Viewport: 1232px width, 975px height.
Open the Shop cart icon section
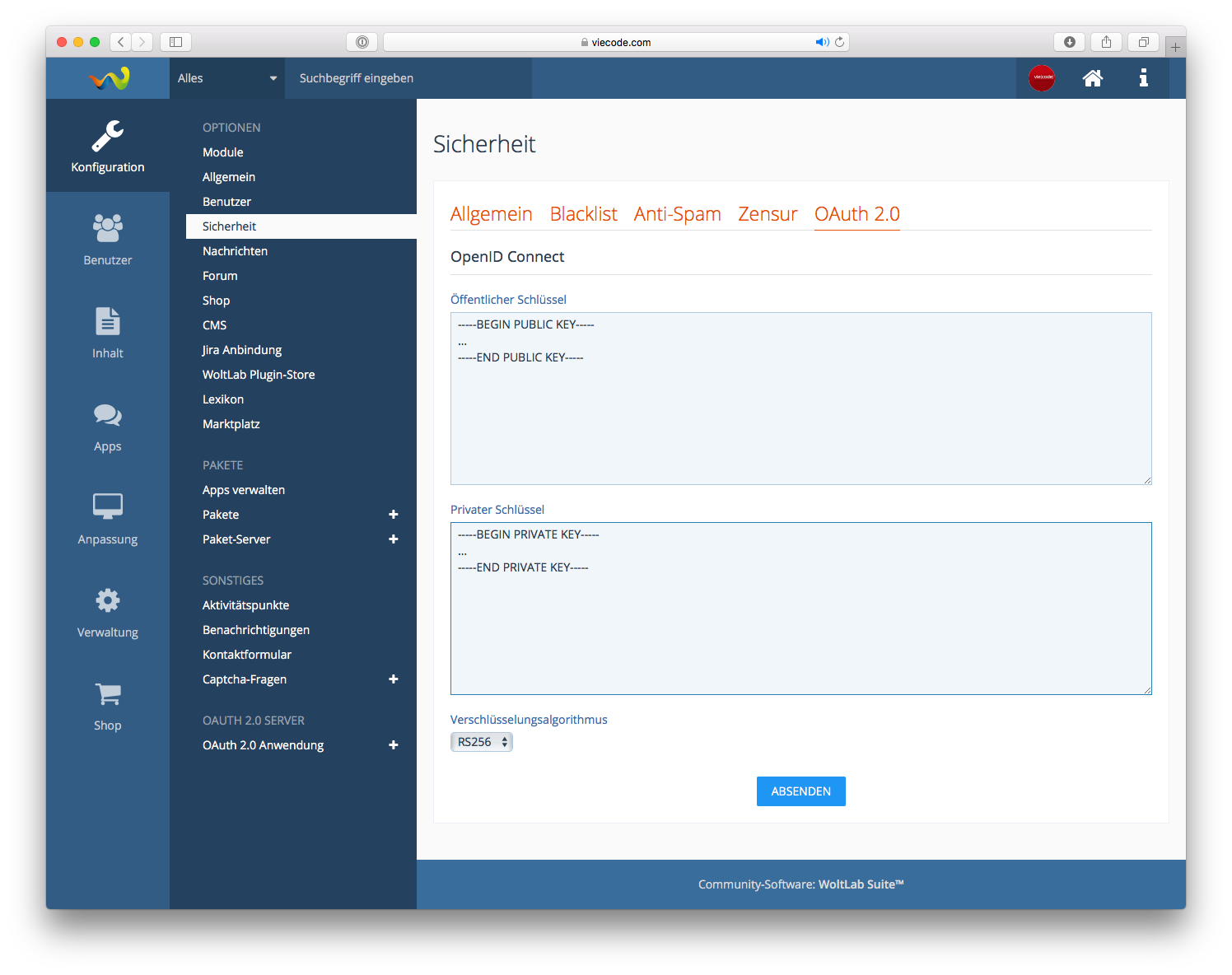click(108, 706)
